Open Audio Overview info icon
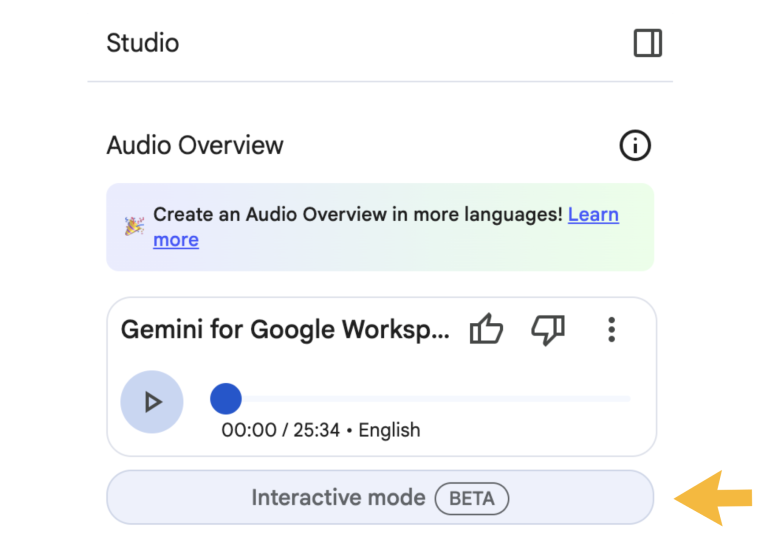This screenshot has height=545, width=768. 635,146
